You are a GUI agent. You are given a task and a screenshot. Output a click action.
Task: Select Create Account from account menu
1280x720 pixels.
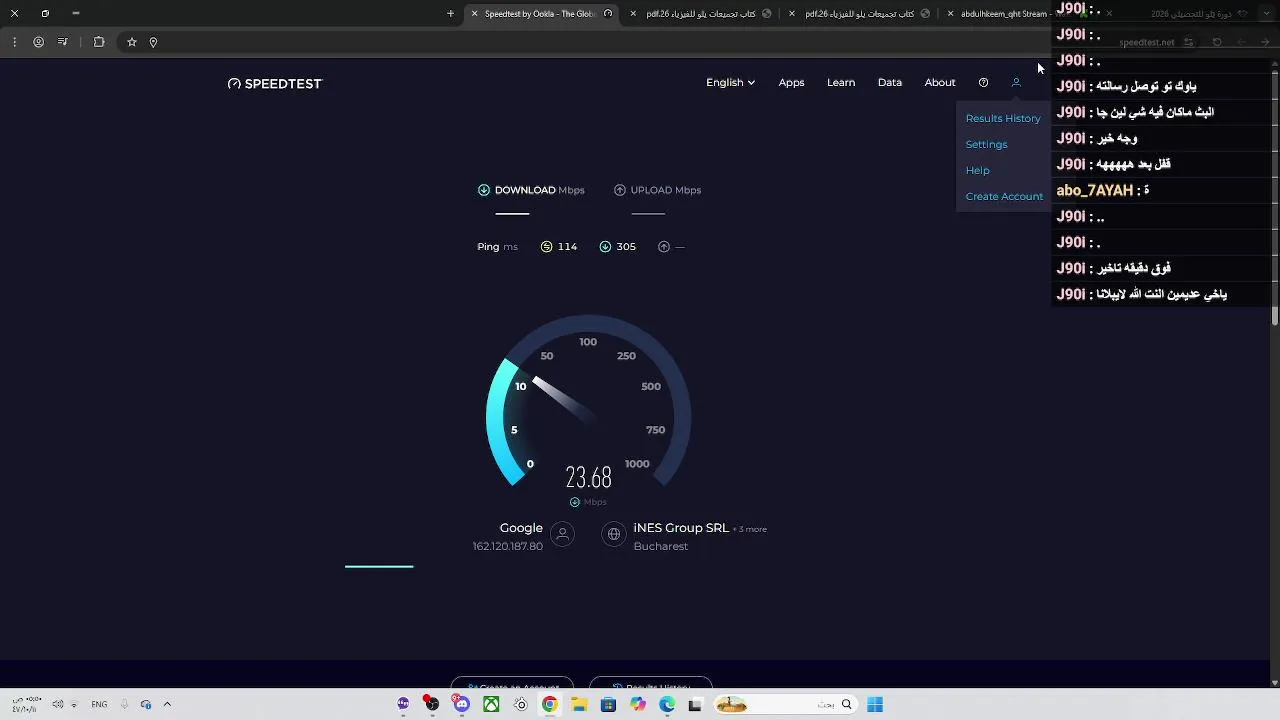tap(1004, 197)
